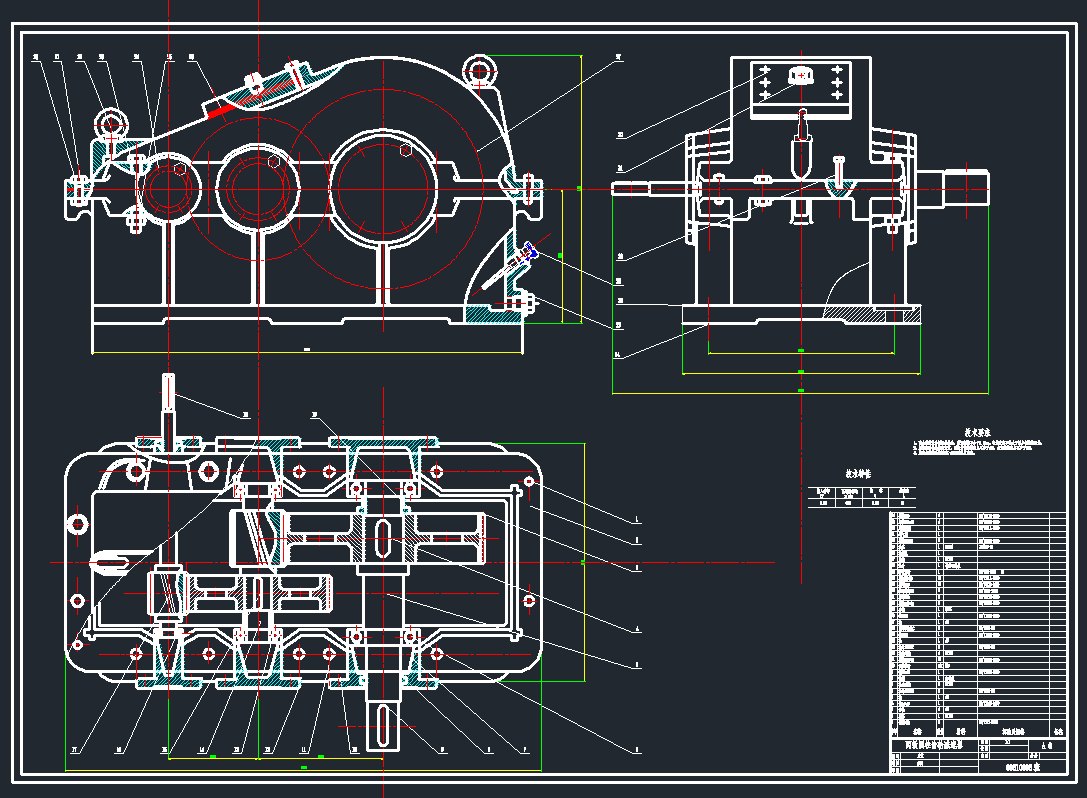Select the small lifting eye ring on flange

pyautogui.click(x=111, y=125)
